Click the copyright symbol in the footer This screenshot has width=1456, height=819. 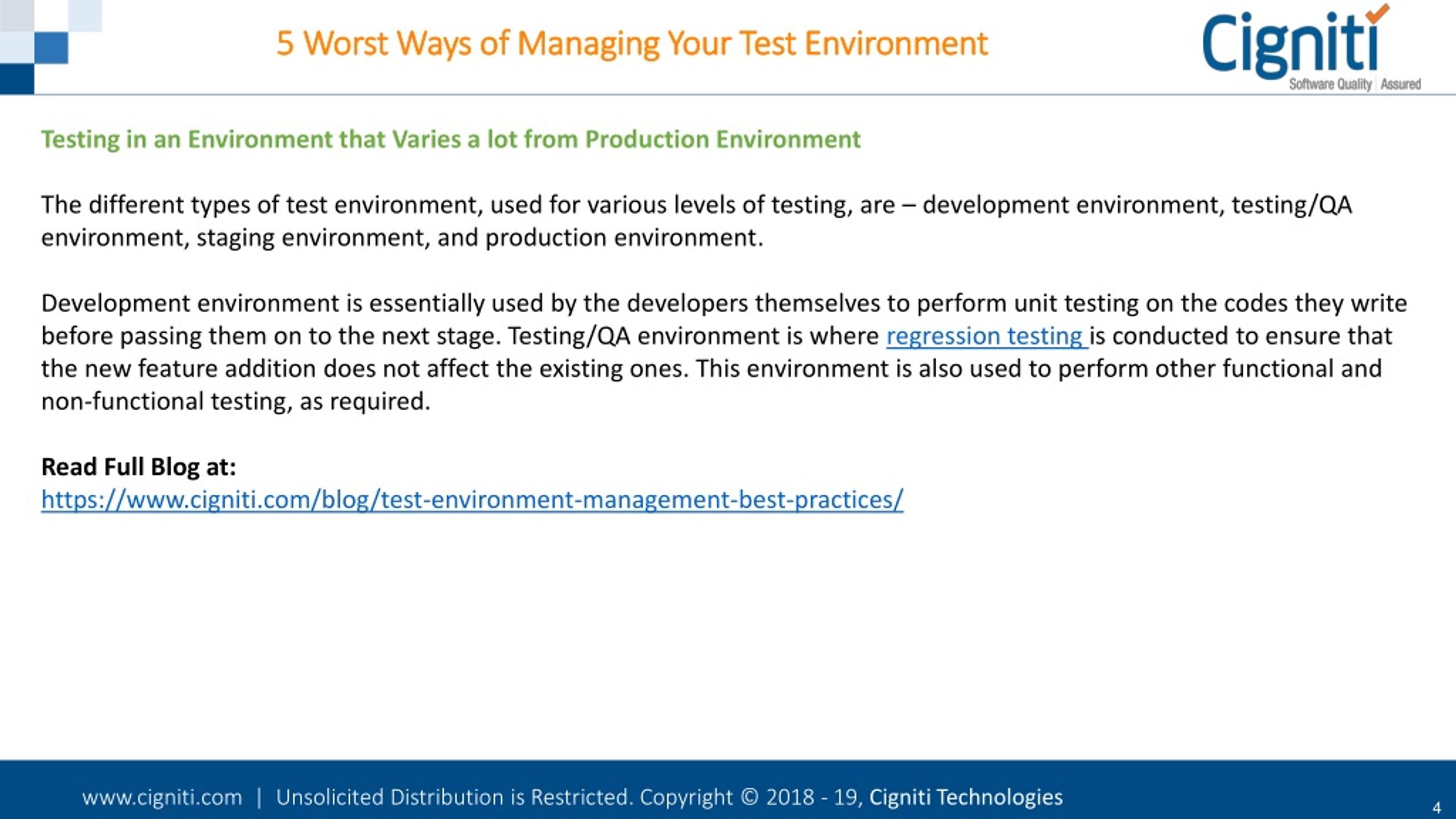click(x=750, y=797)
